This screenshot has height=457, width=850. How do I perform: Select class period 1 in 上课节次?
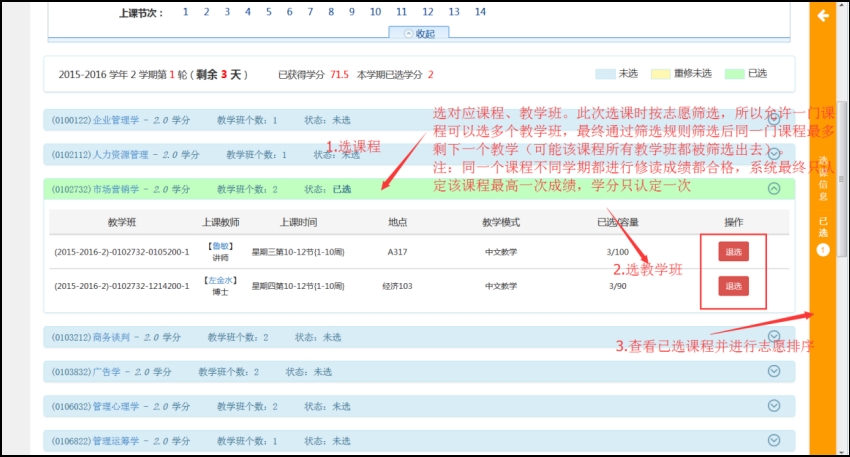[186, 12]
